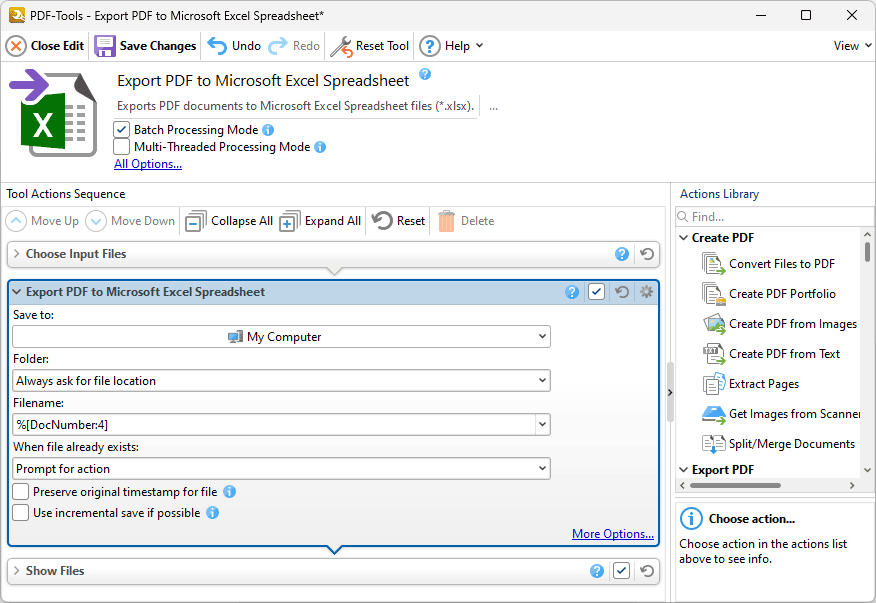Click the Actions Library panel collapse arrow

click(670, 393)
